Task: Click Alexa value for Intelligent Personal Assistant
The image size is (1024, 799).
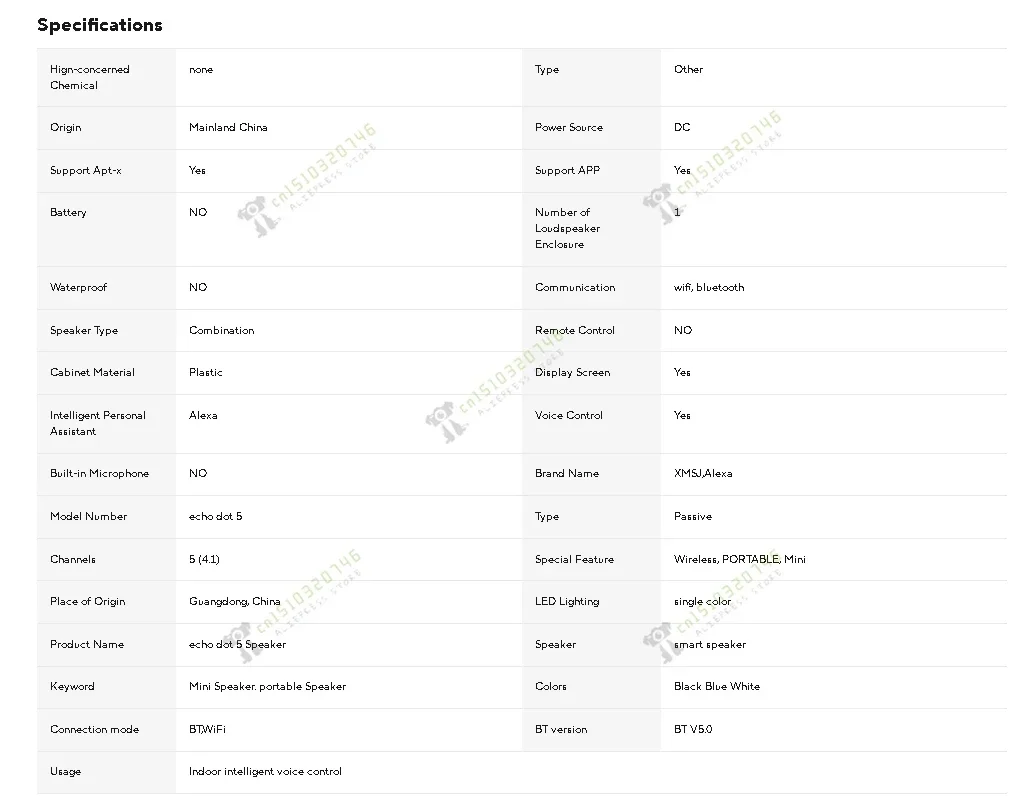Action: [x=203, y=415]
